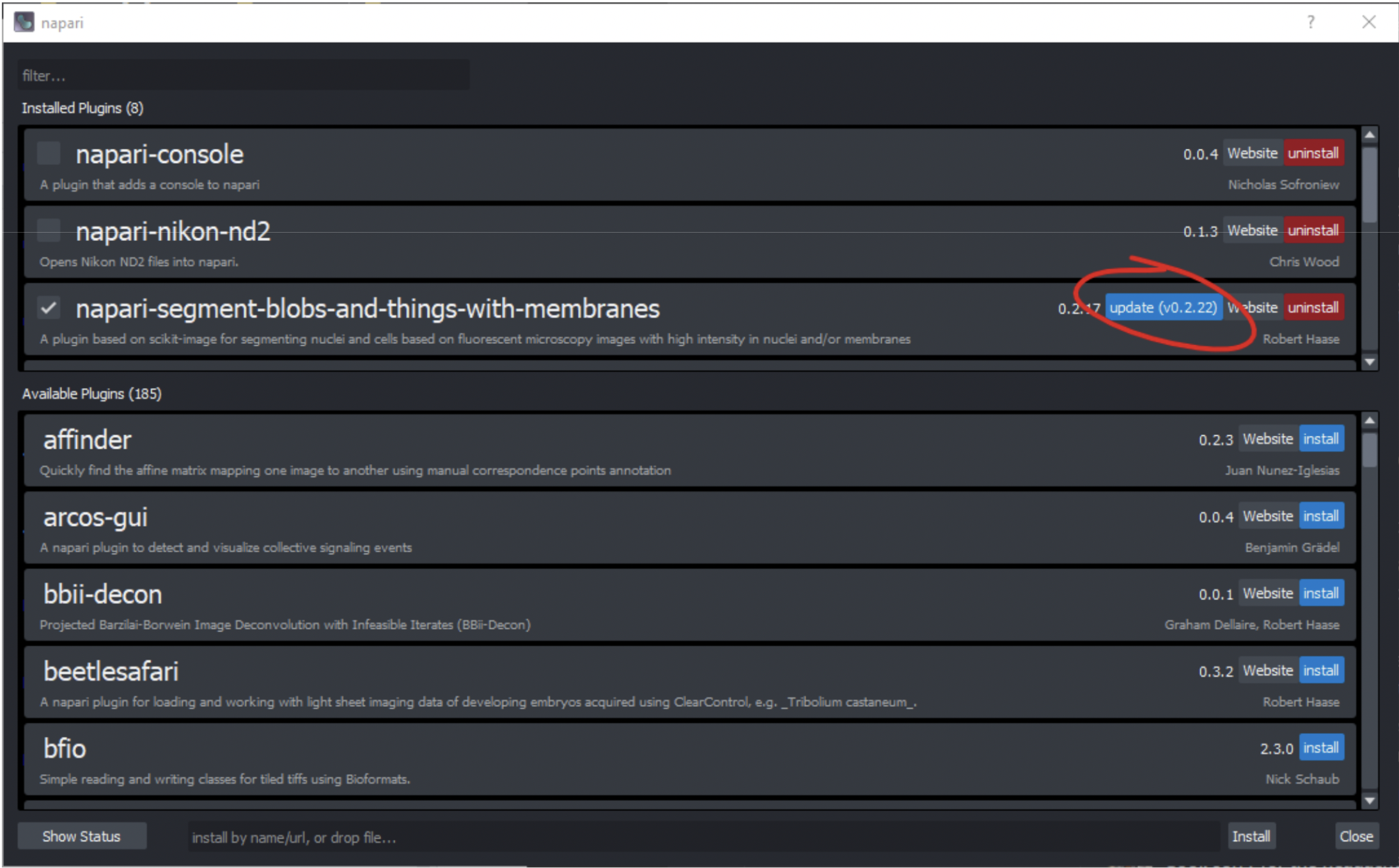
Task: Focus the plugin filter text field
Action: pos(244,75)
